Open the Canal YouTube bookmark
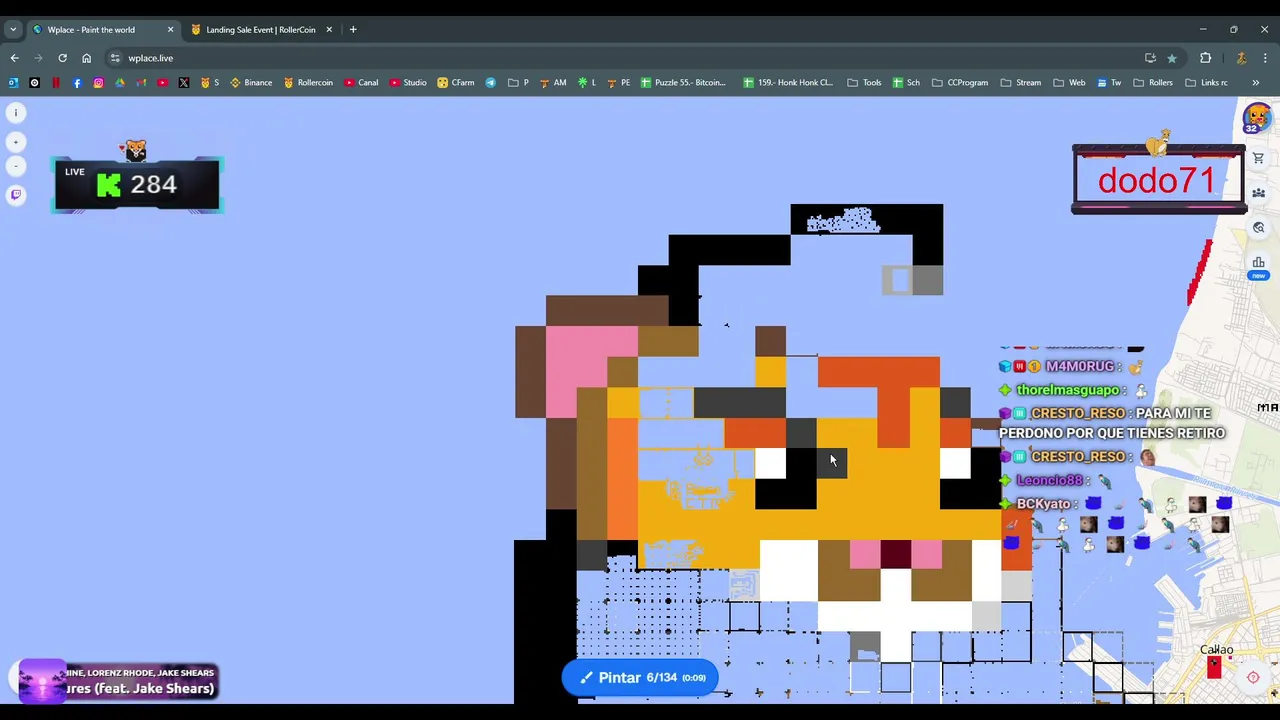The image size is (1280, 720). 361,82
